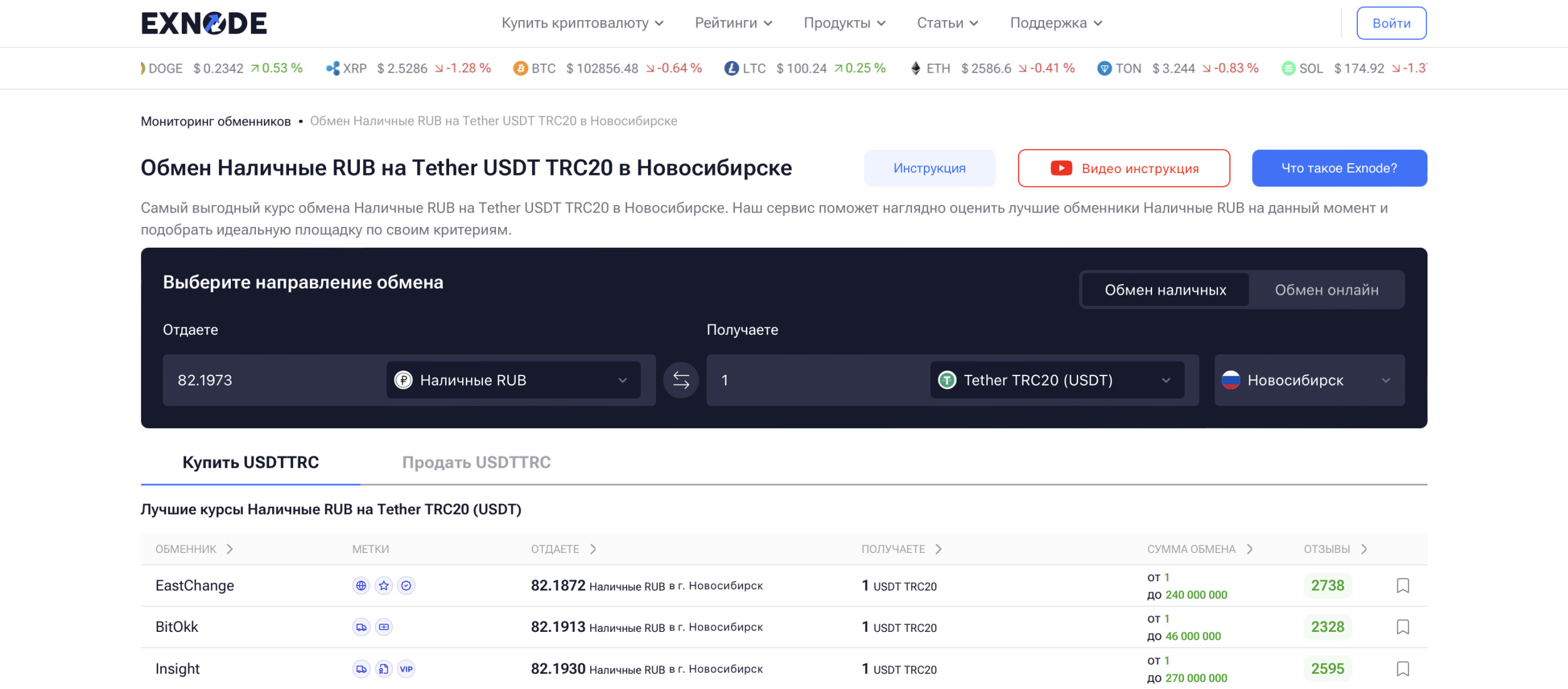Click Insight's VIP badge icon
The width and height of the screenshot is (1568, 689).
(406, 669)
